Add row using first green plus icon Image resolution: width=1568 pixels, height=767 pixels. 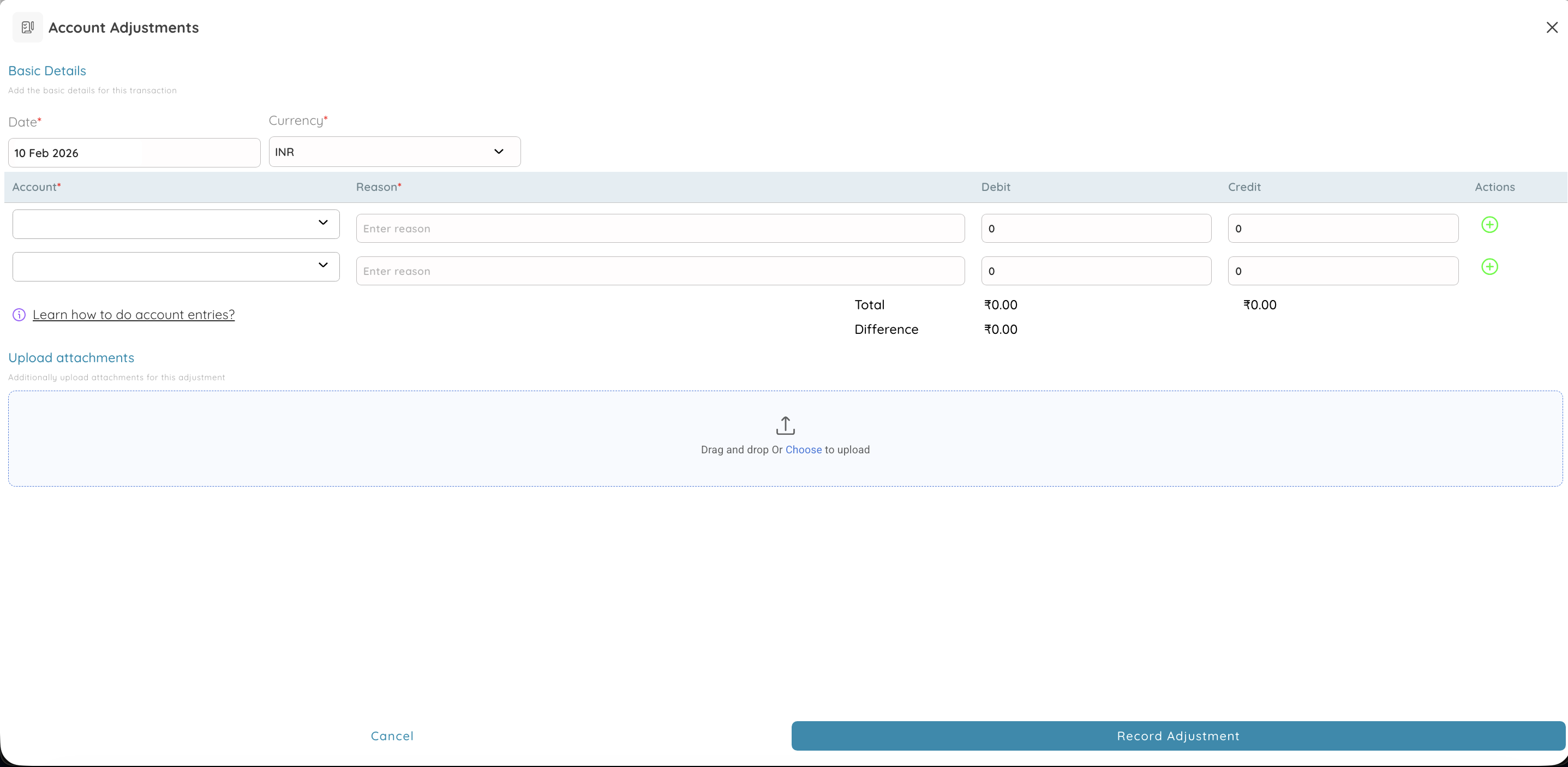point(1489,225)
